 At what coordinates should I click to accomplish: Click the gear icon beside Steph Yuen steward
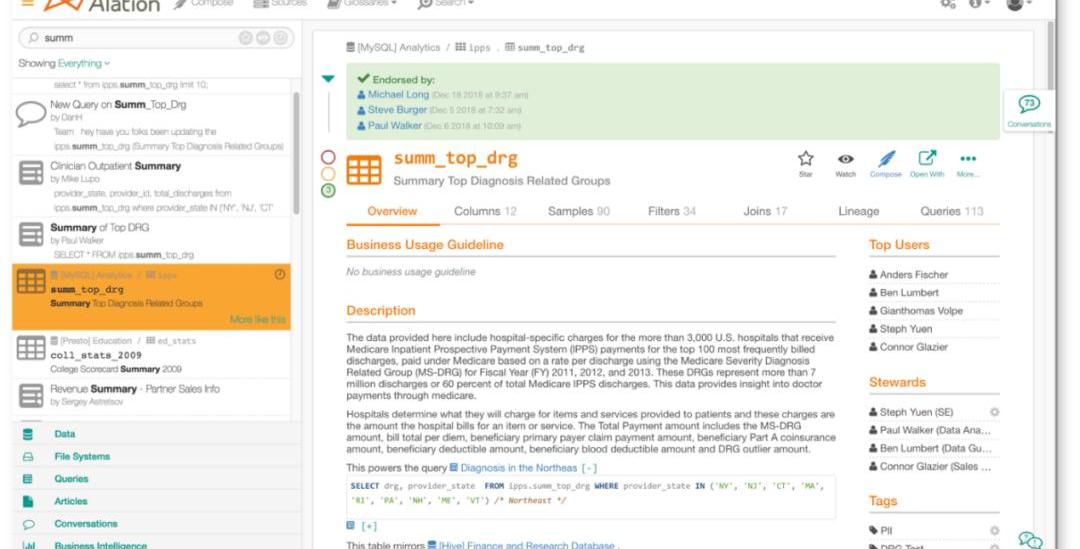click(994, 412)
